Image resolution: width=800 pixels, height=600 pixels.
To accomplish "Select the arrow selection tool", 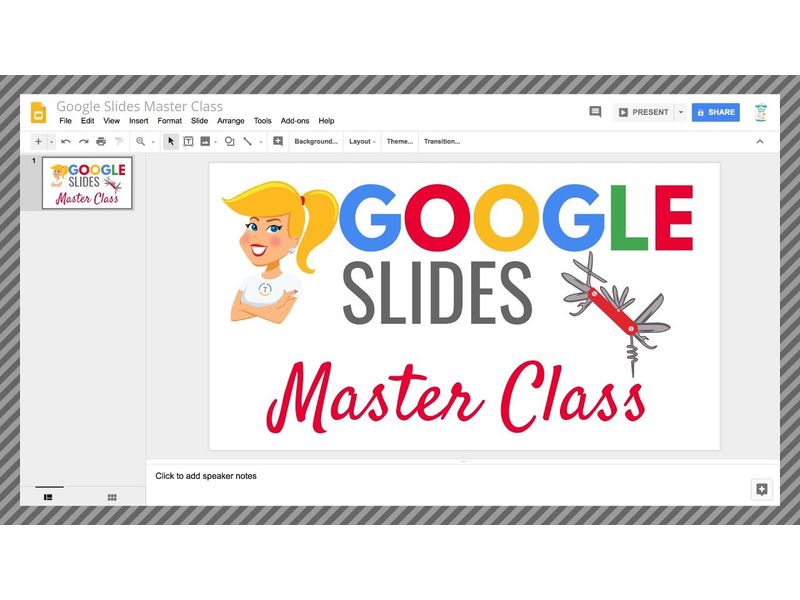I will pyautogui.click(x=170, y=142).
